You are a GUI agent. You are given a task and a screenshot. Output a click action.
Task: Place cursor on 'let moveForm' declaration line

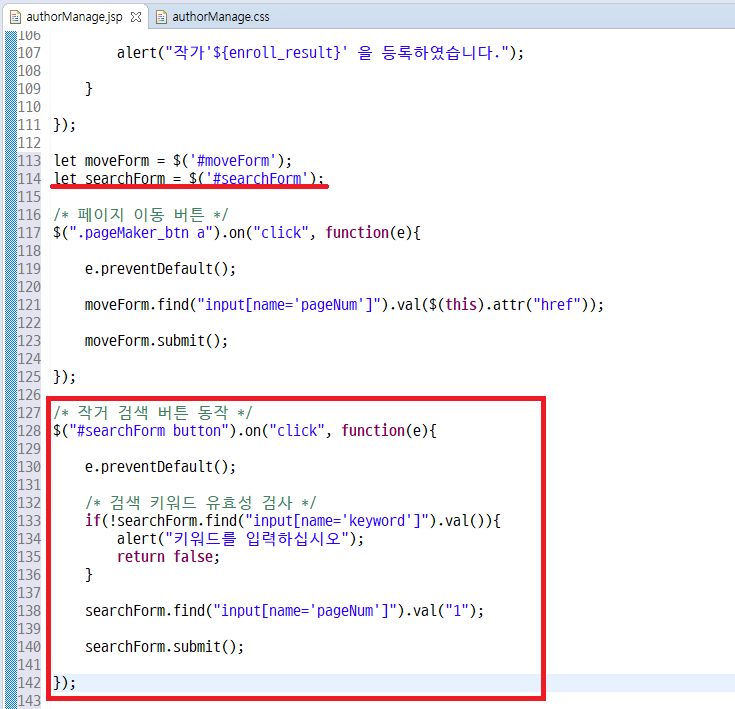tap(172, 161)
